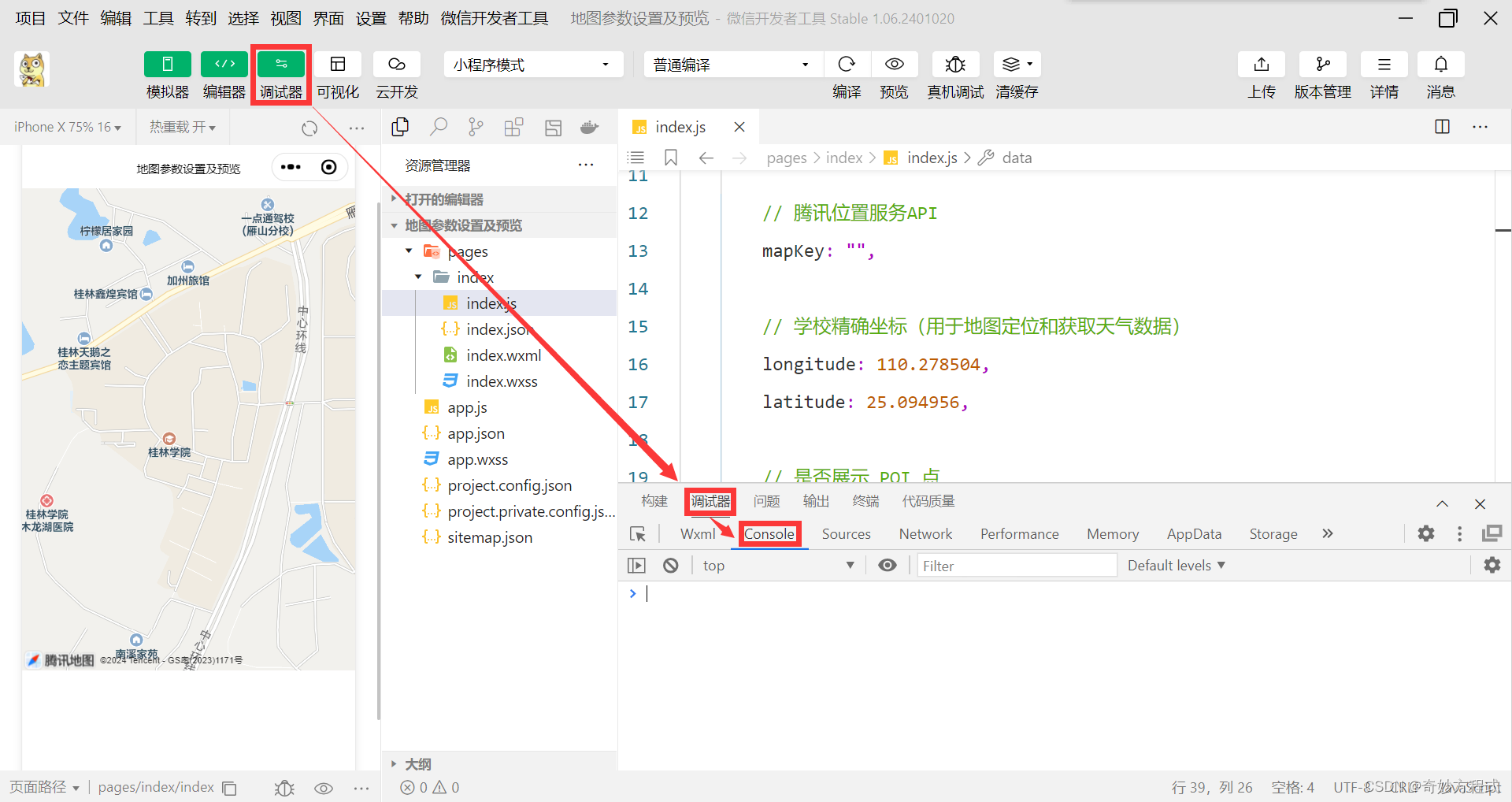Refresh the simulator
Screen dimensions: 1512x802
[309, 128]
